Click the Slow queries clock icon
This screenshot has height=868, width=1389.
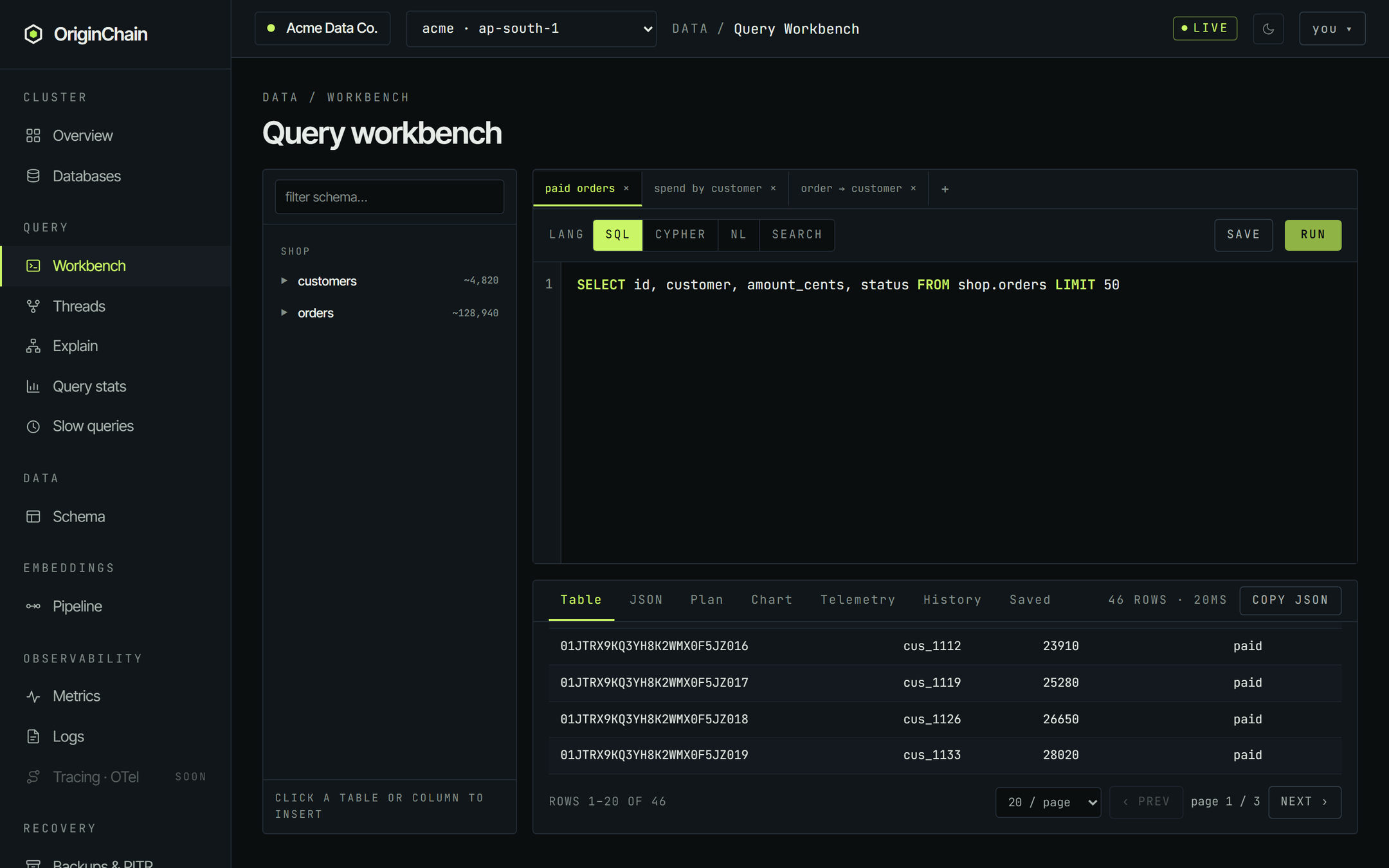click(33, 426)
